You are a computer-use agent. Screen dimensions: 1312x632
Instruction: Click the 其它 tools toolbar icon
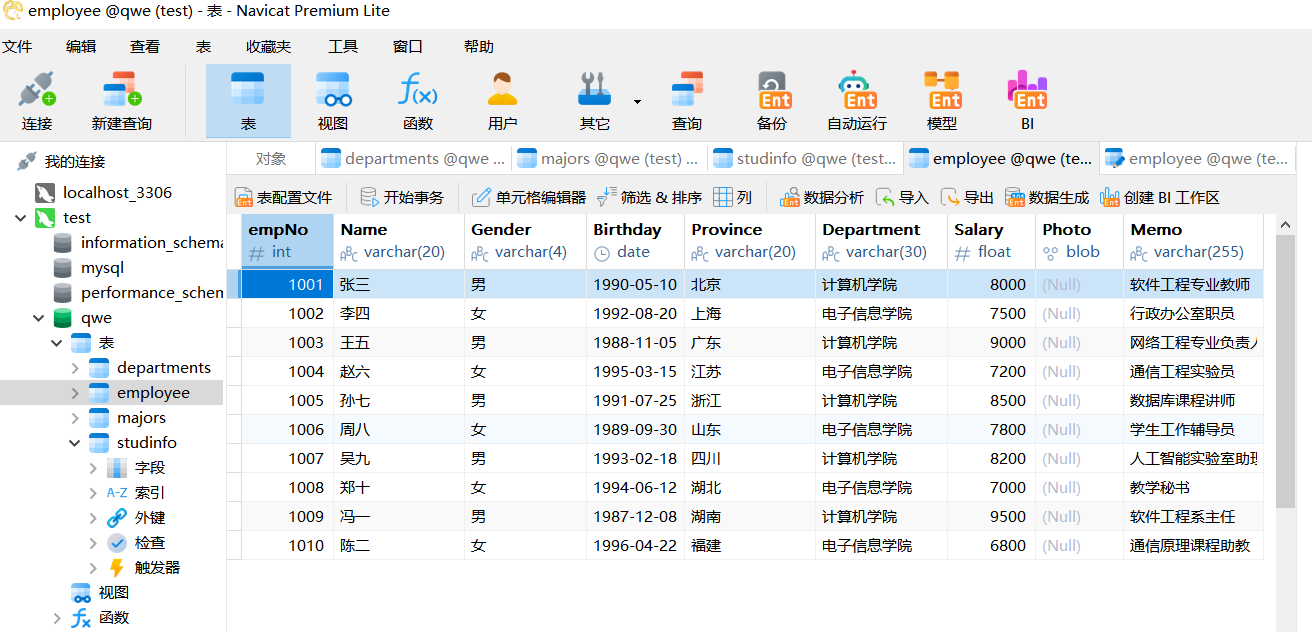tap(595, 101)
